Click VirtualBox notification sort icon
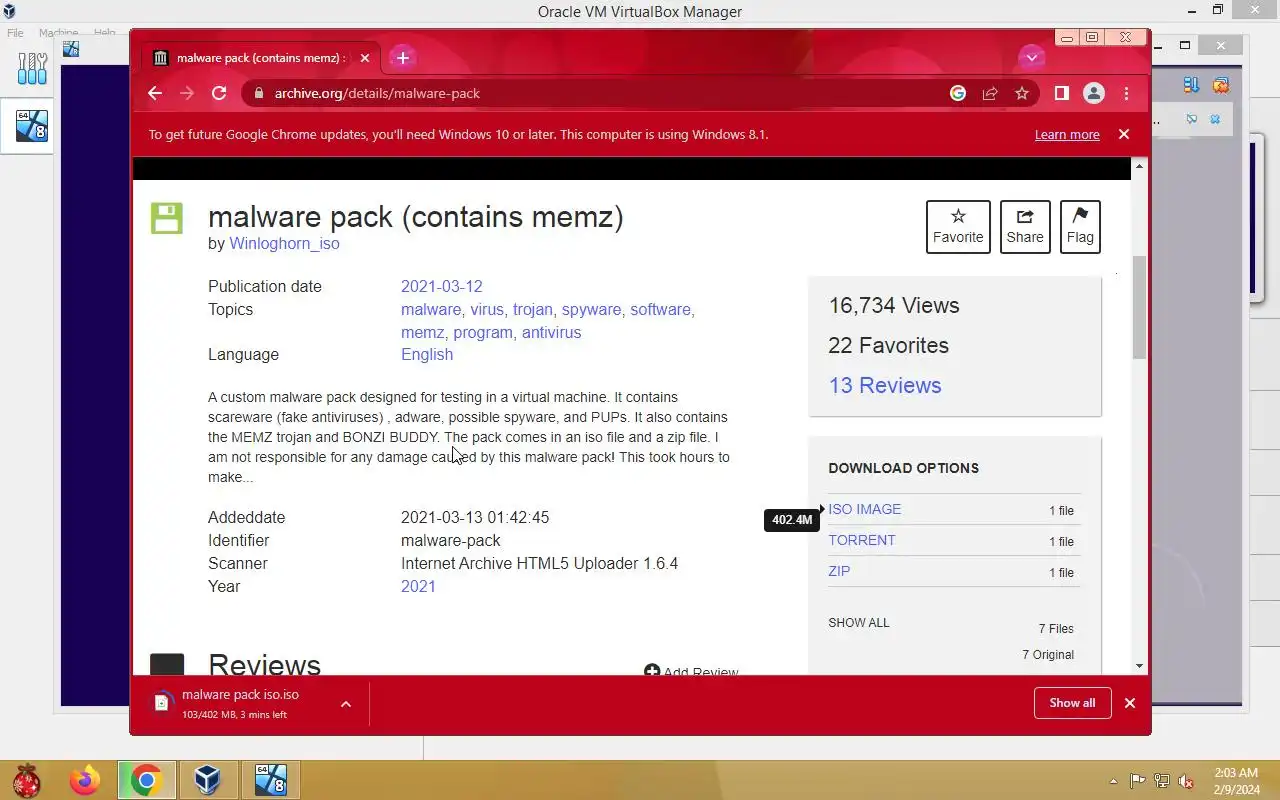1280x800 pixels. (x=1191, y=86)
